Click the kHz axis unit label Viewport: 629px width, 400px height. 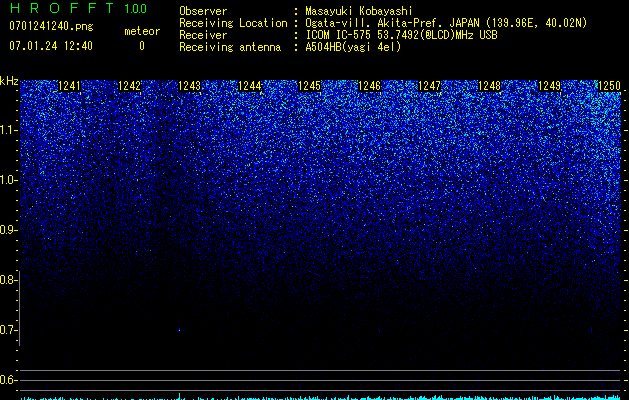coord(9,81)
